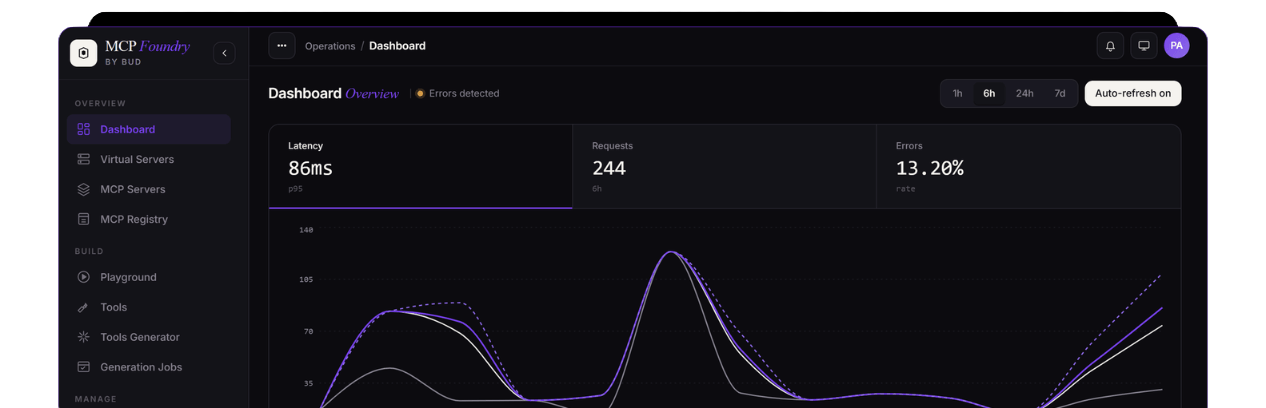
Task: Select the 24h time range
Action: tap(1025, 93)
